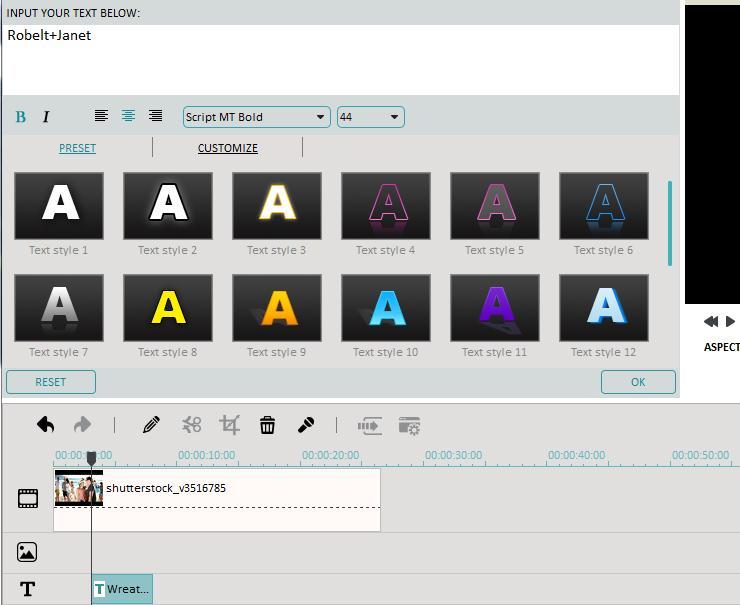
Task: Jump to 00:00:10:00 on the timeline ruler
Action: [207, 455]
